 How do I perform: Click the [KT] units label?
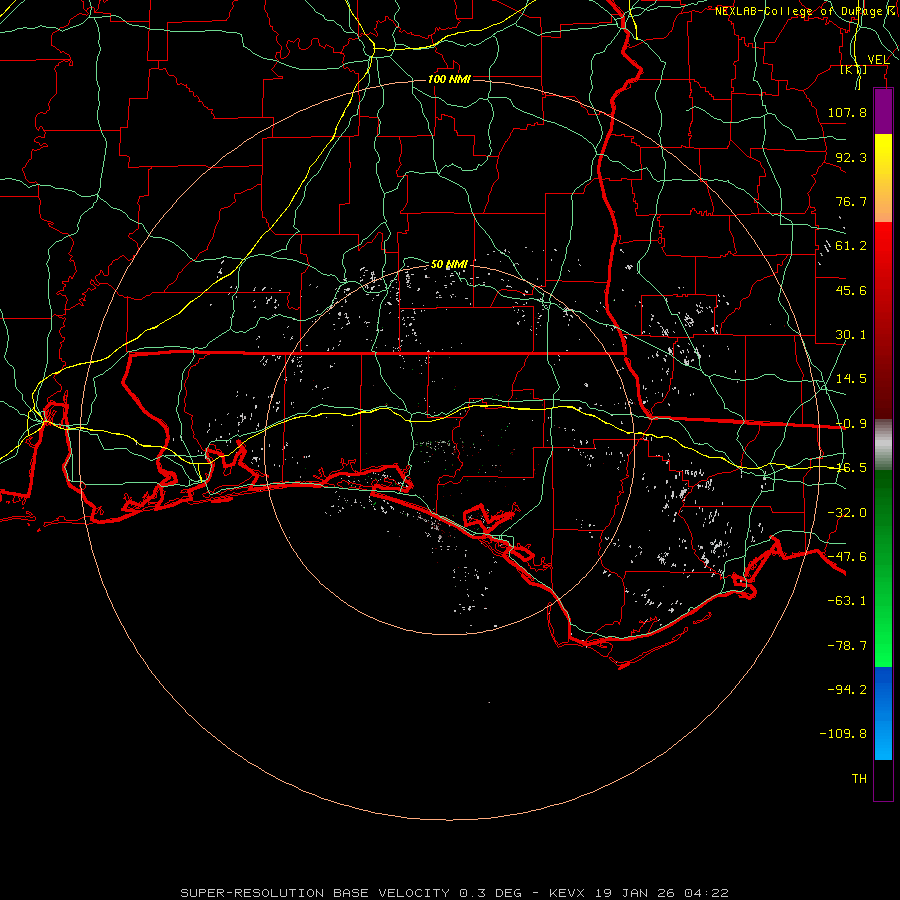pos(854,70)
